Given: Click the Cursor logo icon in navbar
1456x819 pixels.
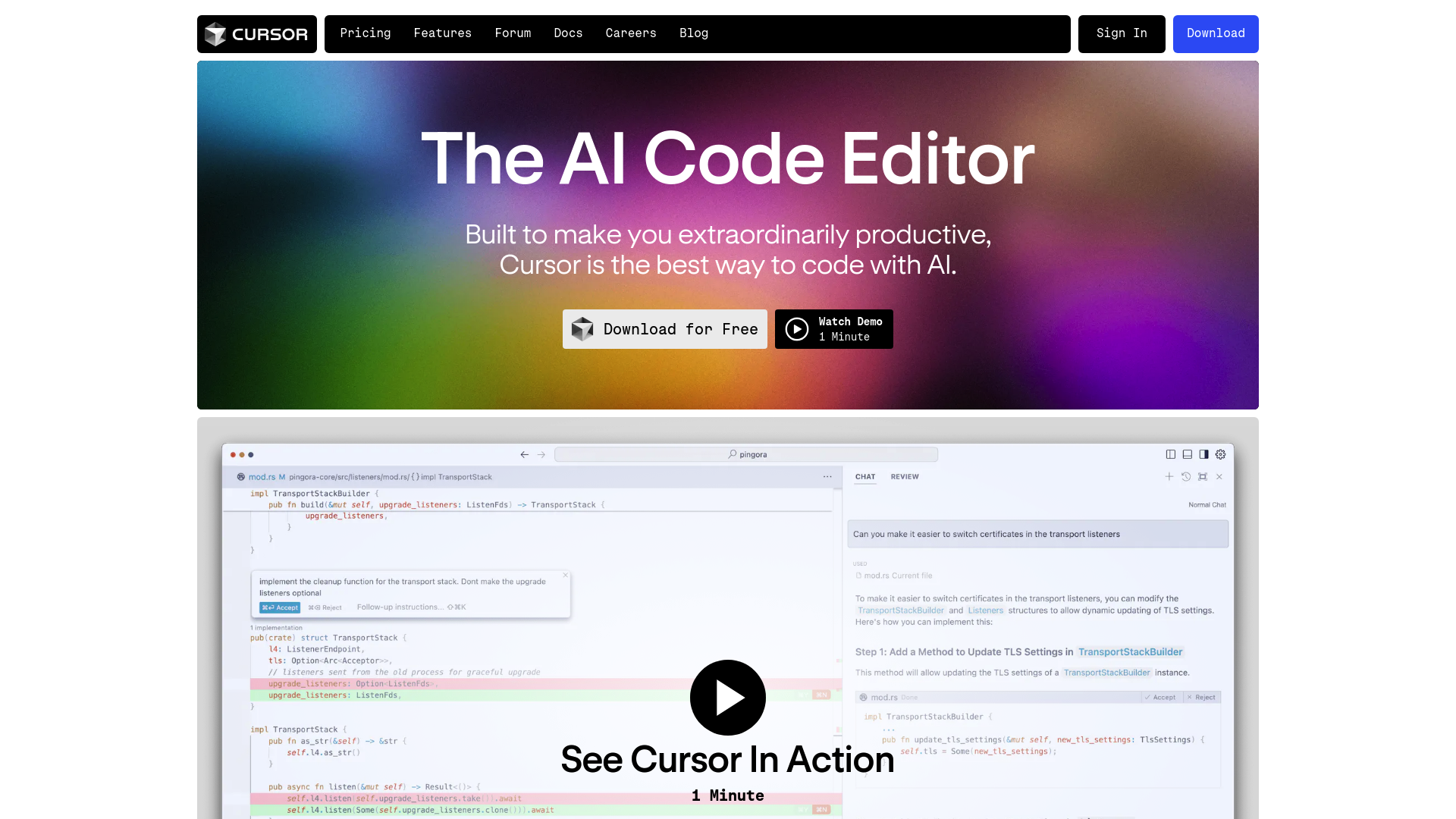Looking at the screenshot, I should (x=215, y=34).
